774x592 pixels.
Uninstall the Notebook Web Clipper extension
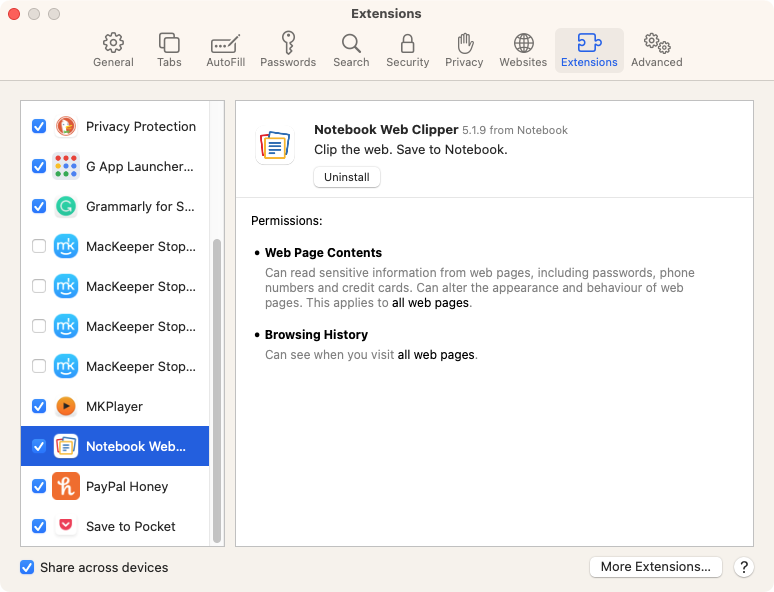point(347,177)
